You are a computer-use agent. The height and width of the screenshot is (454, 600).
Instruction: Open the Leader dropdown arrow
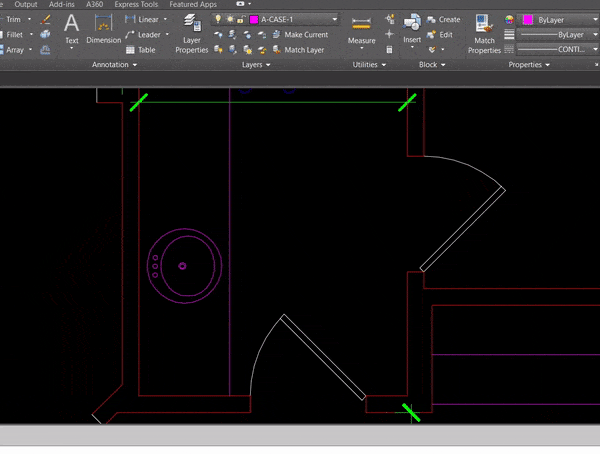click(x=167, y=34)
